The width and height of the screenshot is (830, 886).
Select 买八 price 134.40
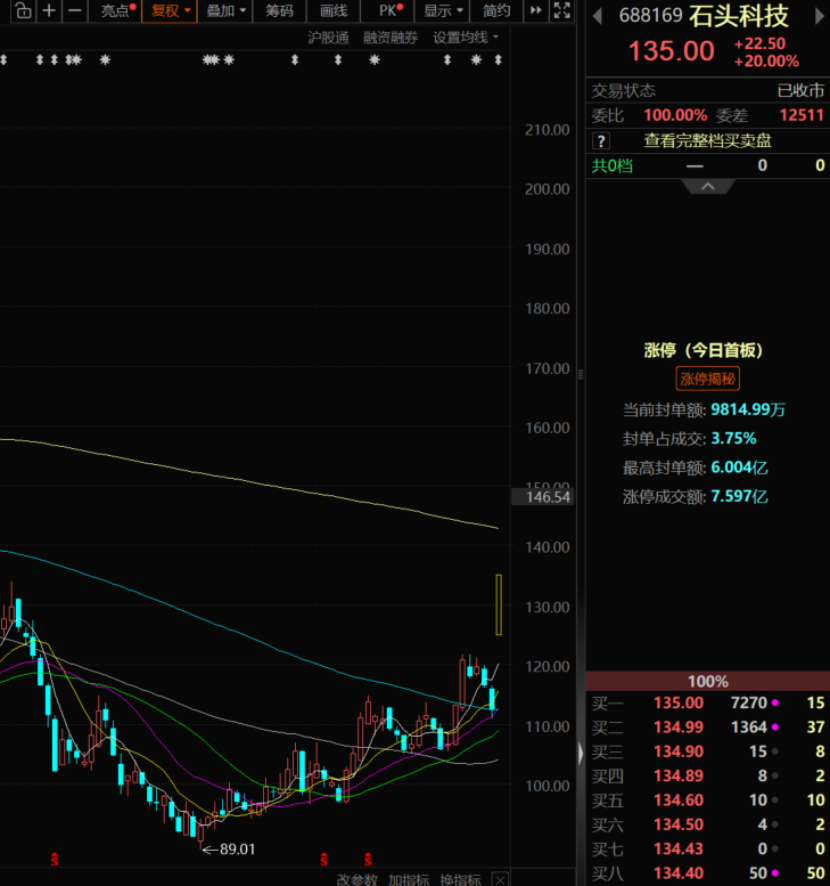coord(679,873)
